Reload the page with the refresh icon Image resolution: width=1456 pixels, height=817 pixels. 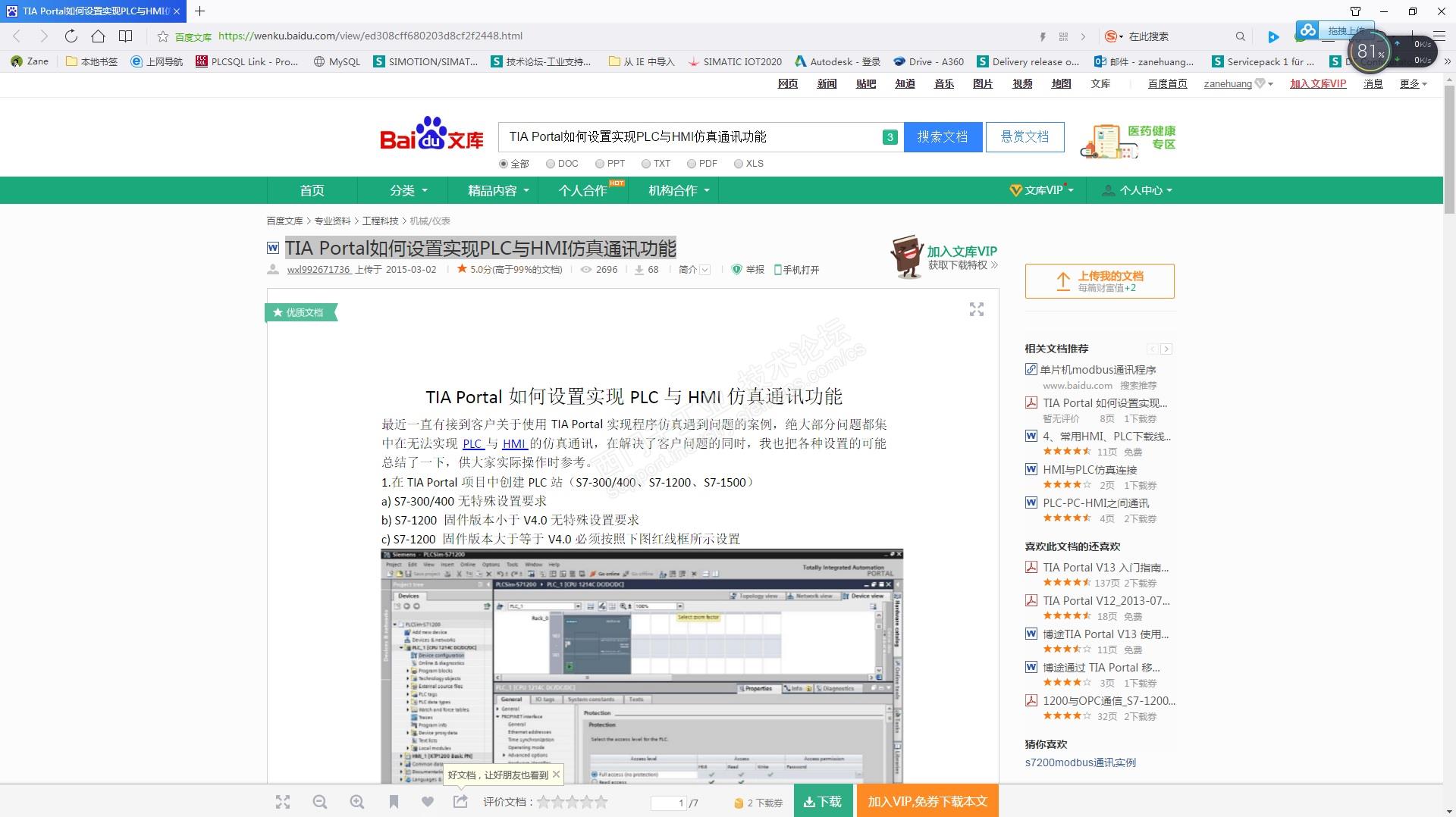[71, 36]
